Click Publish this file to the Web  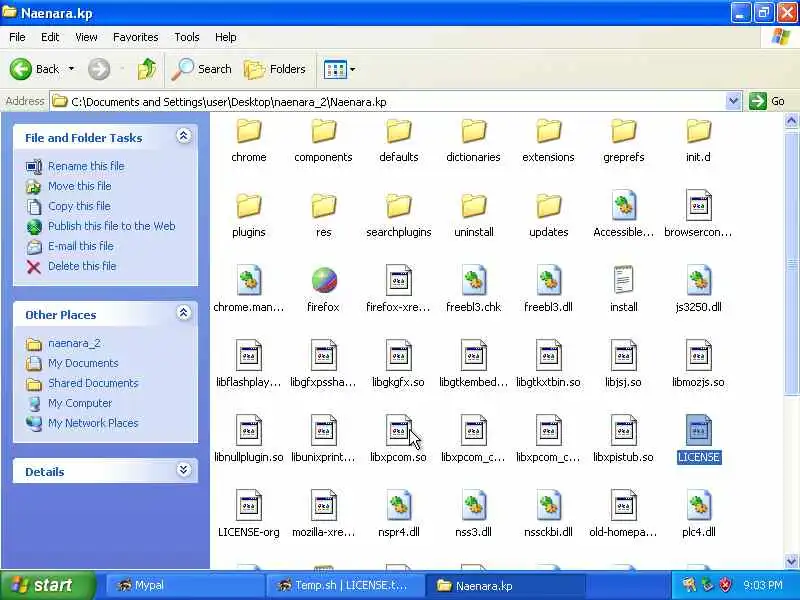[111, 226]
